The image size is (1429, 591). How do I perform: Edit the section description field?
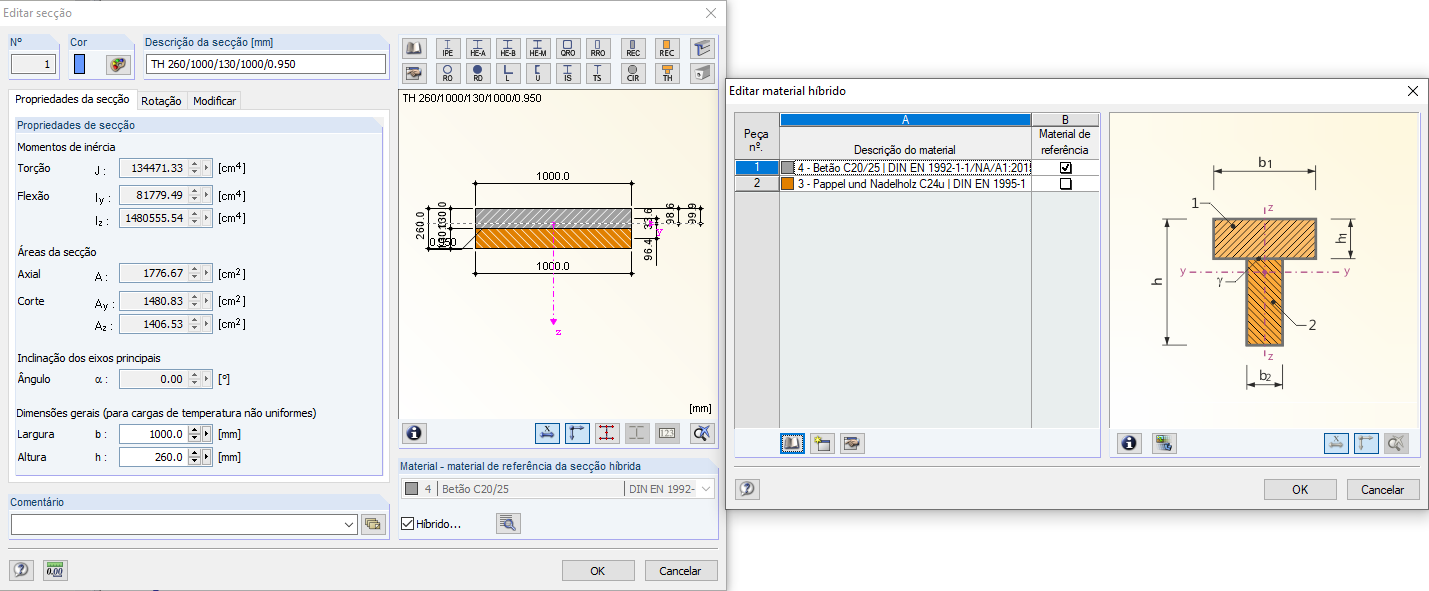266,64
